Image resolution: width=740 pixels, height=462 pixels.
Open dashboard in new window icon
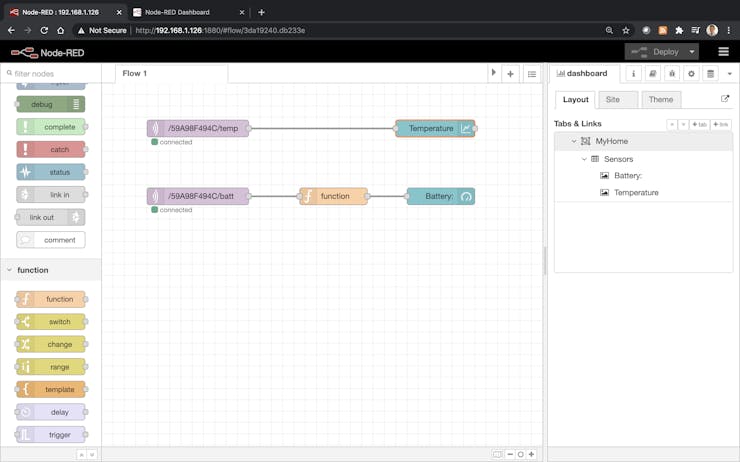pos(725,100)
